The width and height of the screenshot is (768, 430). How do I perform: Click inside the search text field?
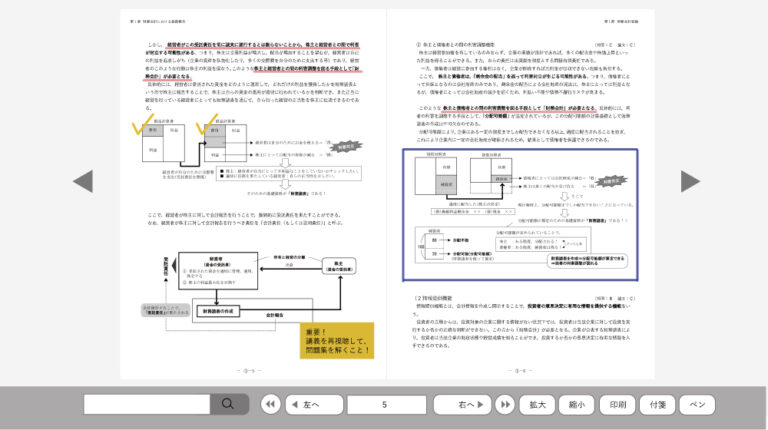(x=146, y=404)
